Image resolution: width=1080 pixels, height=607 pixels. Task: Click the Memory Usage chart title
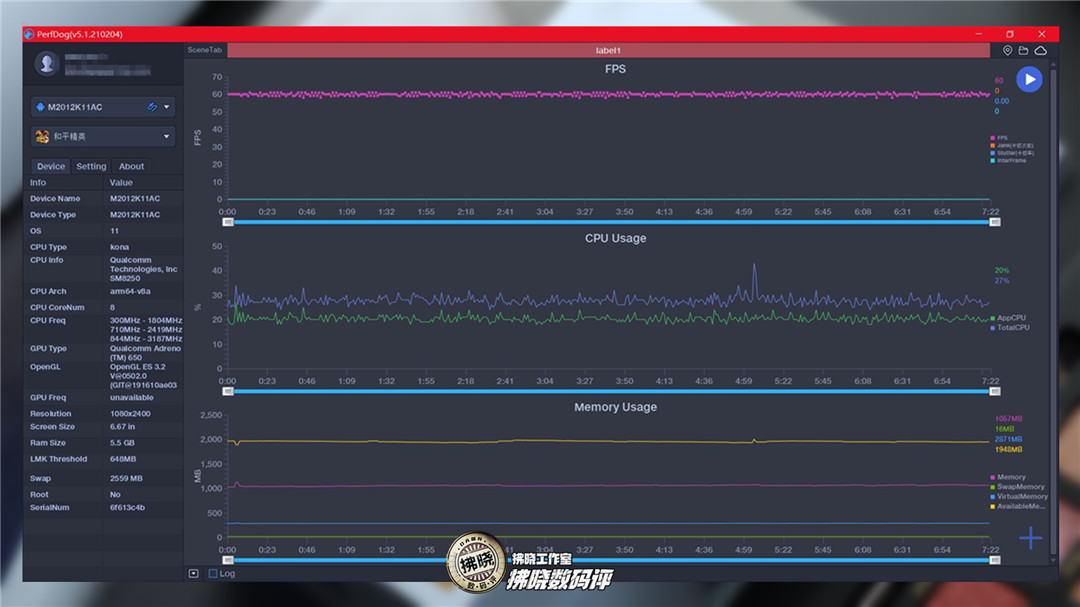coord(615,407)
